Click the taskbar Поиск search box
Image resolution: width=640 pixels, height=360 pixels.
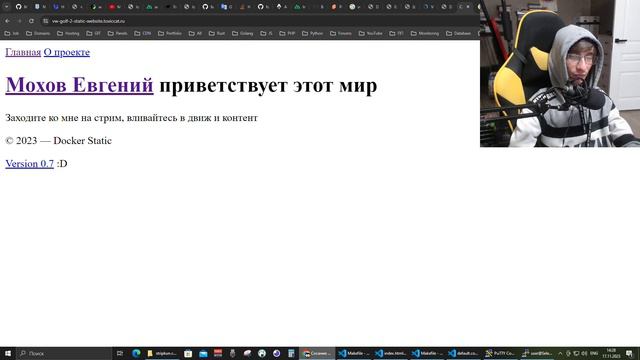coord(64,353)
